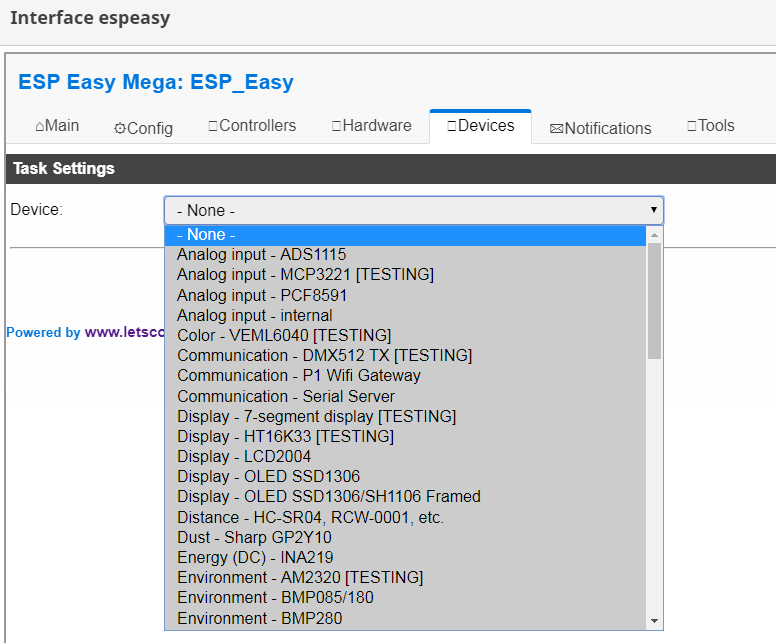Pick Dust - Sharp GP2Y10

[405, 537]
